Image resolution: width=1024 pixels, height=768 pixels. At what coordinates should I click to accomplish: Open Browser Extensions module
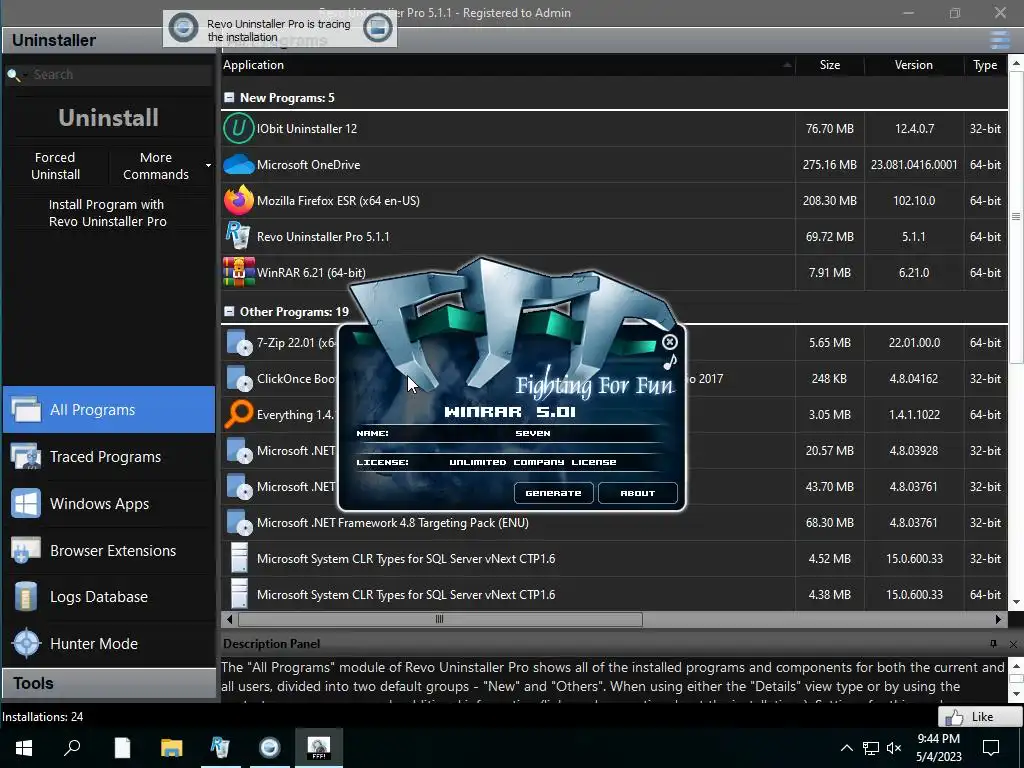pyautogui.click(x=109, y=551)
